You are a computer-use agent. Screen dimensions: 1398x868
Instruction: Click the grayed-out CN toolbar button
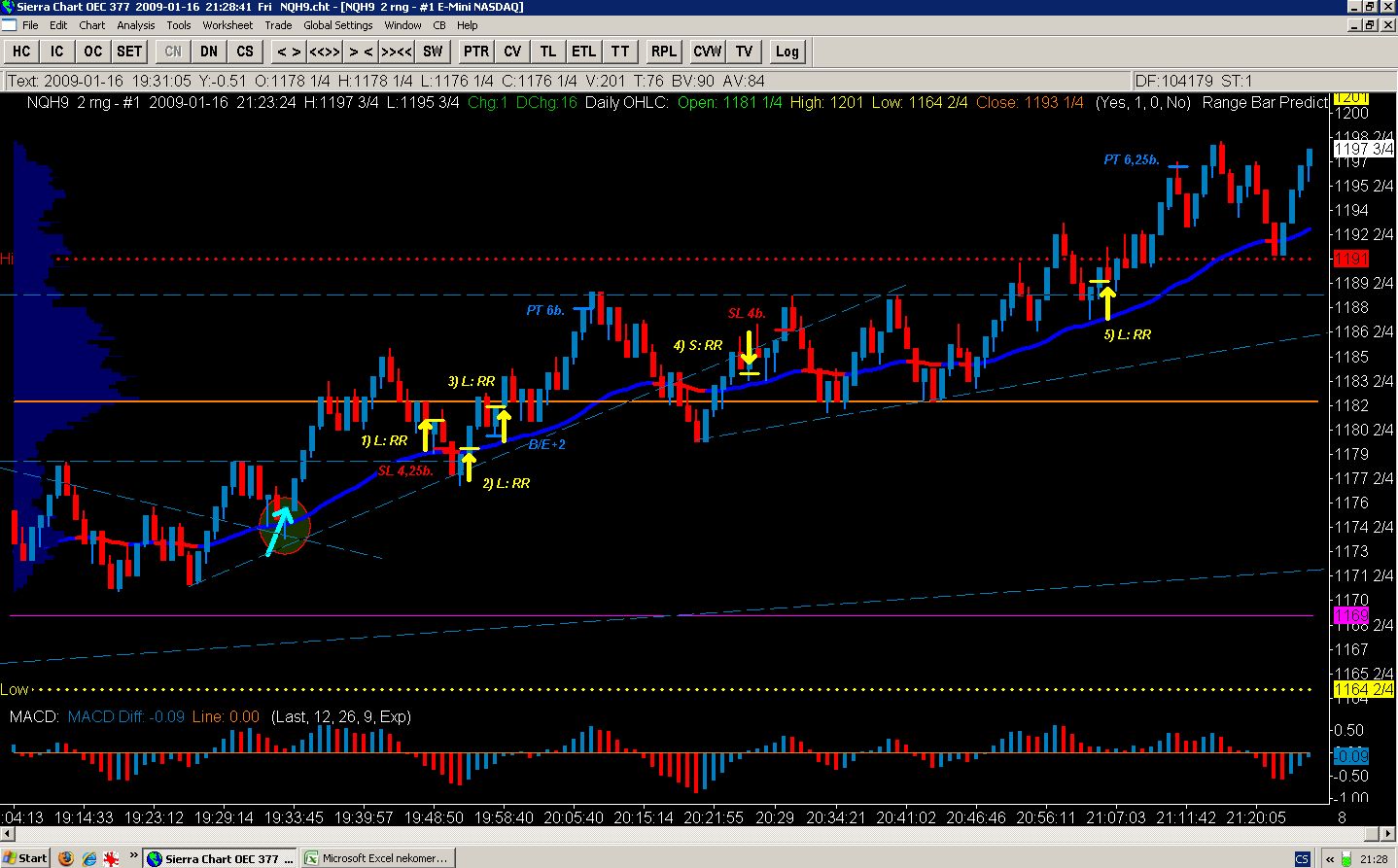point(173,52)
